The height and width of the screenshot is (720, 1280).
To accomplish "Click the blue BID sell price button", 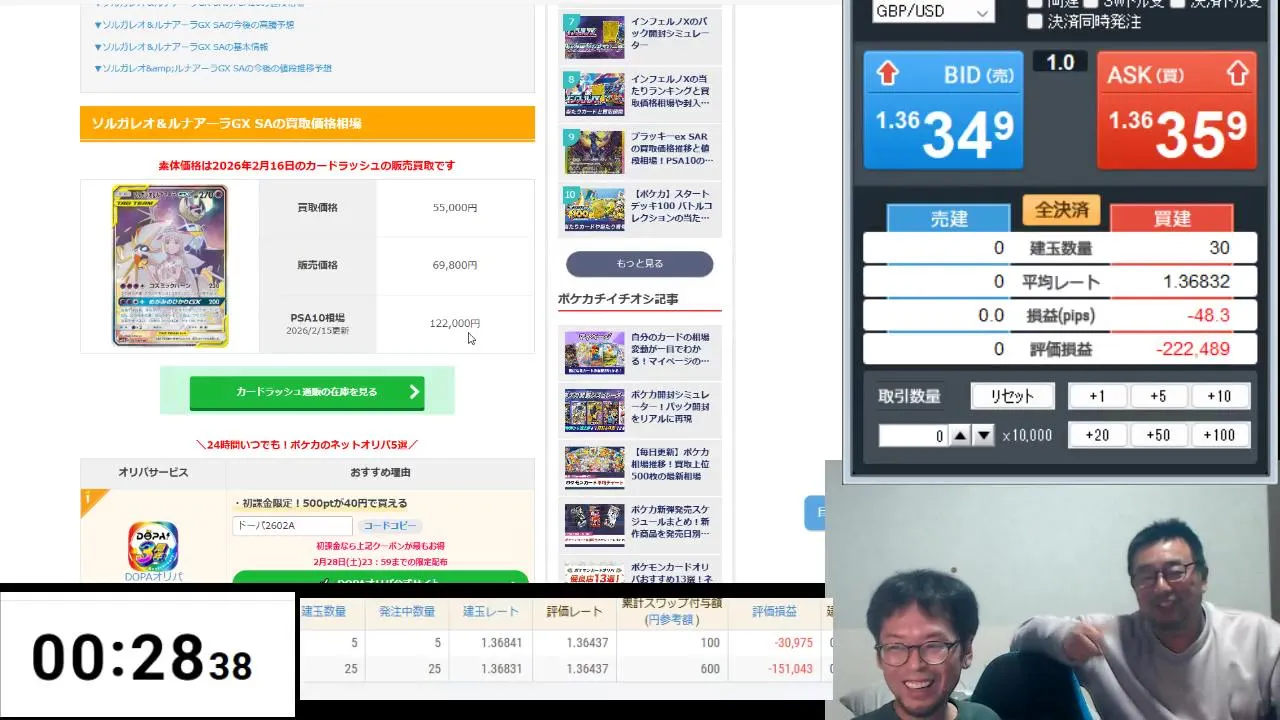I will click(944, 110).
